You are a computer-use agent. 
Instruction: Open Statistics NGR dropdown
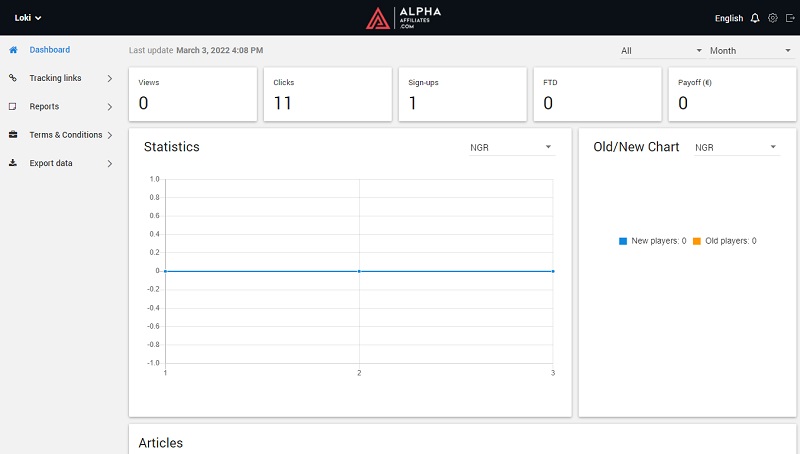(x=512, y=147)
